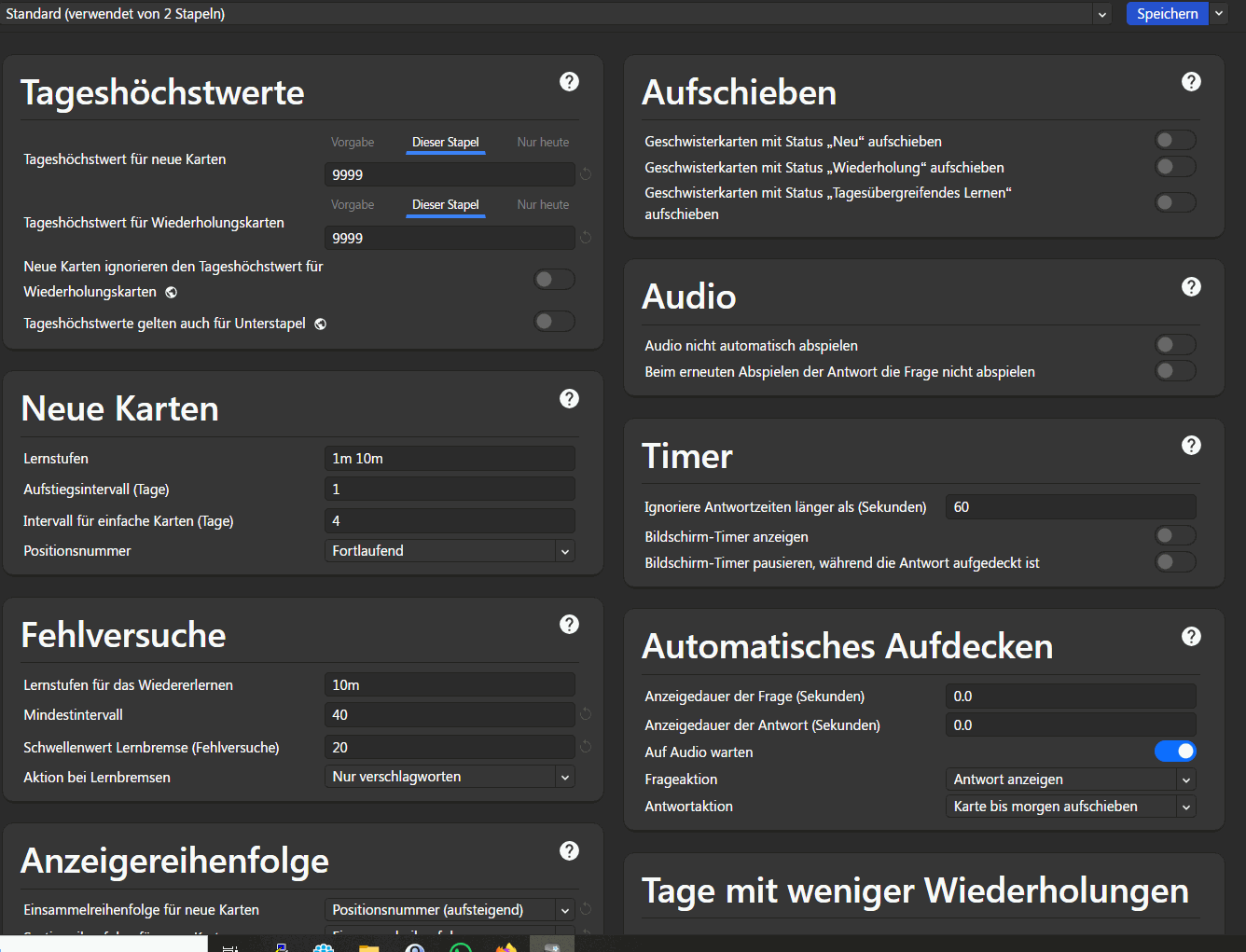
Task: Focus the Wiederholungskarten daily limit field
Action: [450, 238]
